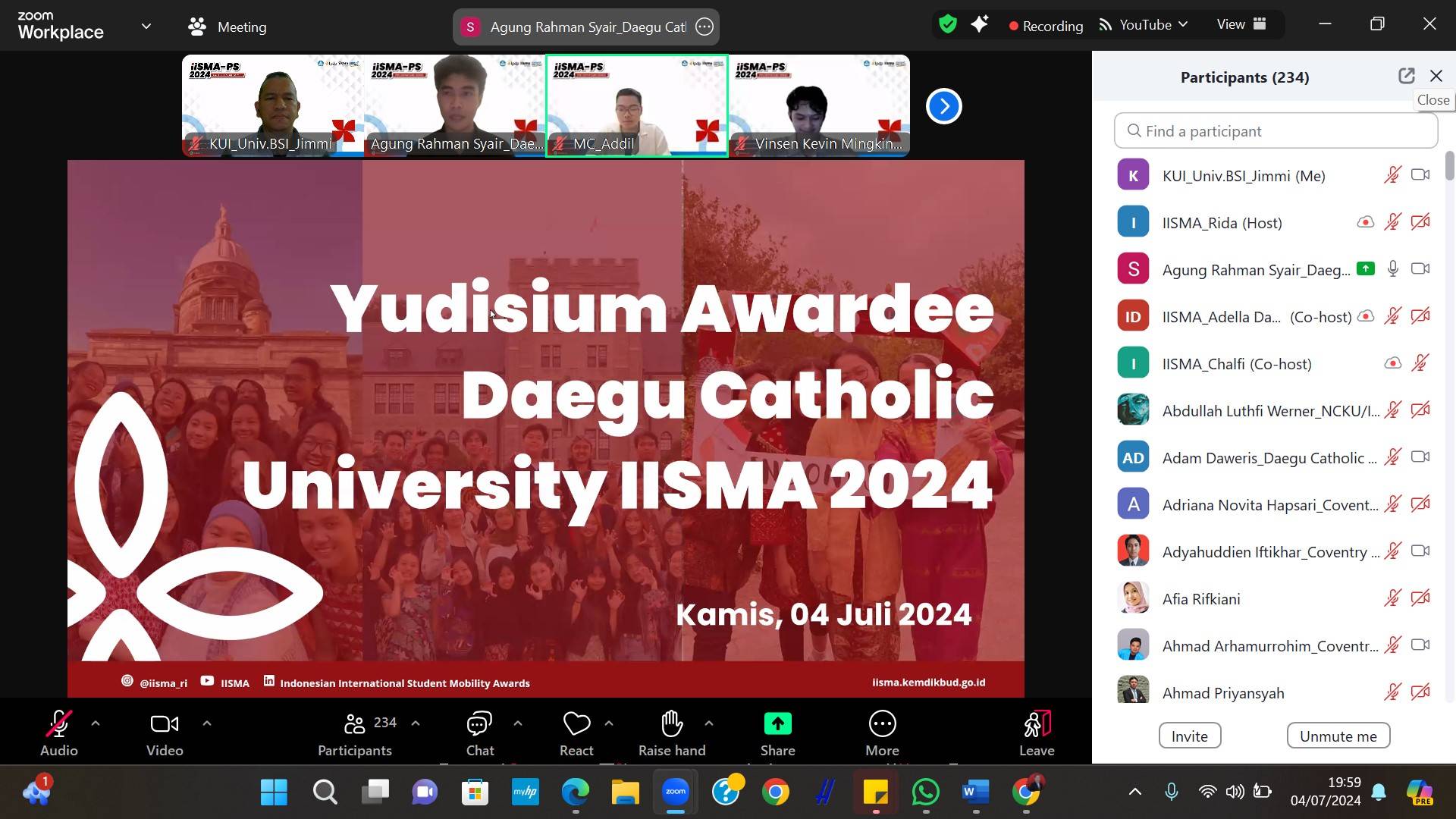Screen dimensions: 1456x819
Task: Toggle the Participants panel button
Action: coord(355,733)
